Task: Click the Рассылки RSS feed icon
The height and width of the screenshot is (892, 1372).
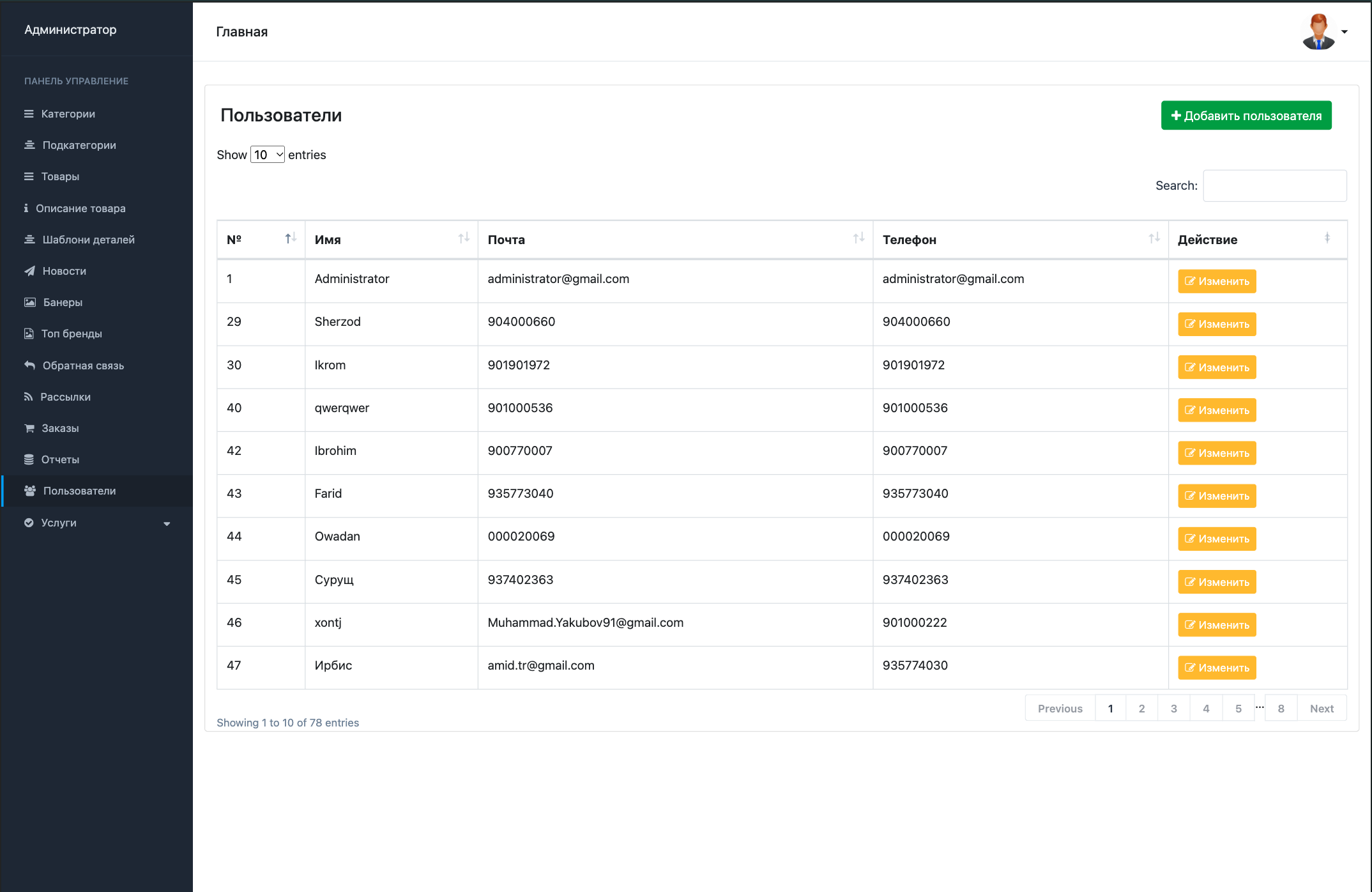Action: click(29, 397)
